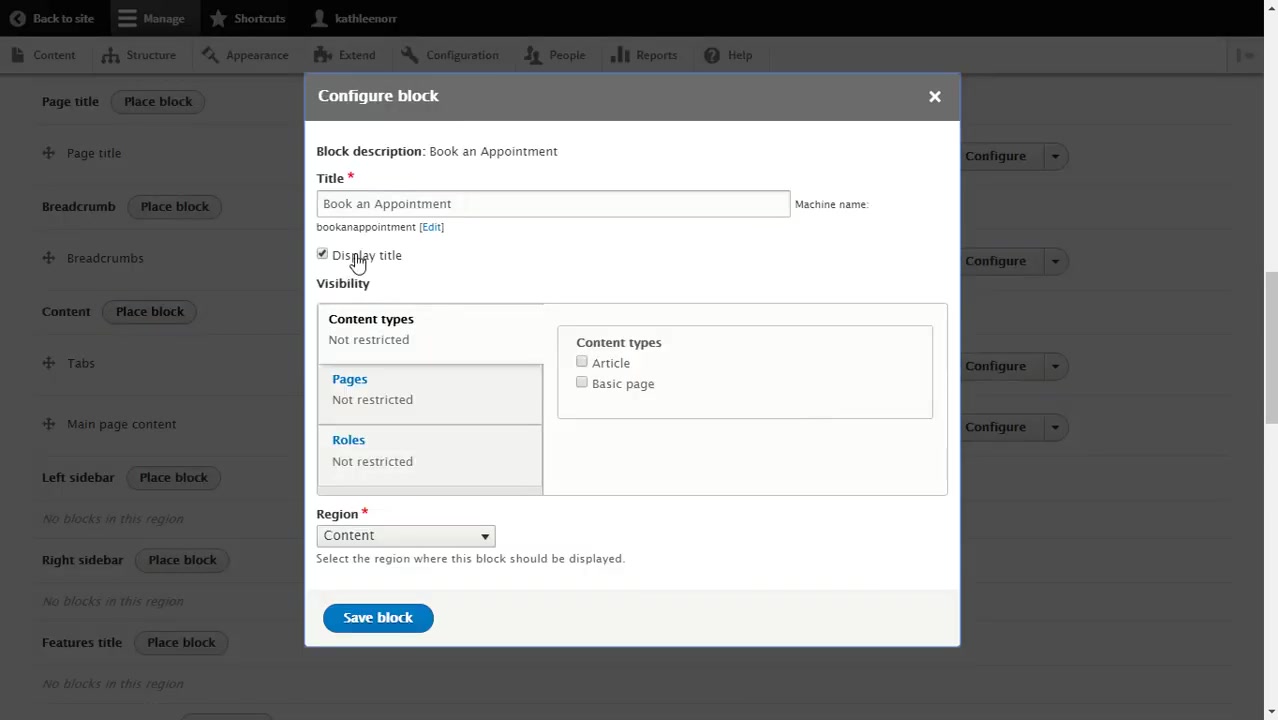Uncheck the Display title checkbox

pyautogui.click(x=322, y=255)
